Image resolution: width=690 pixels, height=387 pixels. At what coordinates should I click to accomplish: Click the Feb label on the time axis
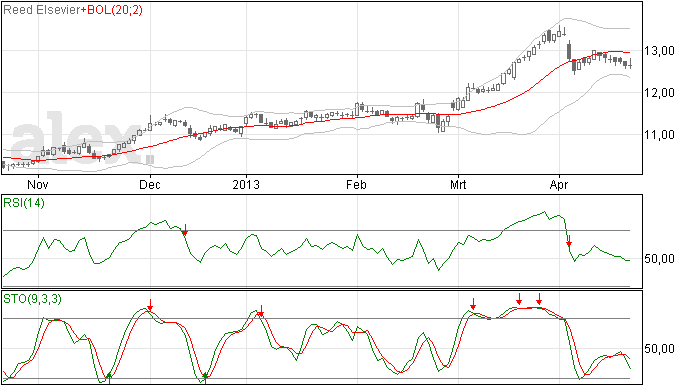[356, 184]
